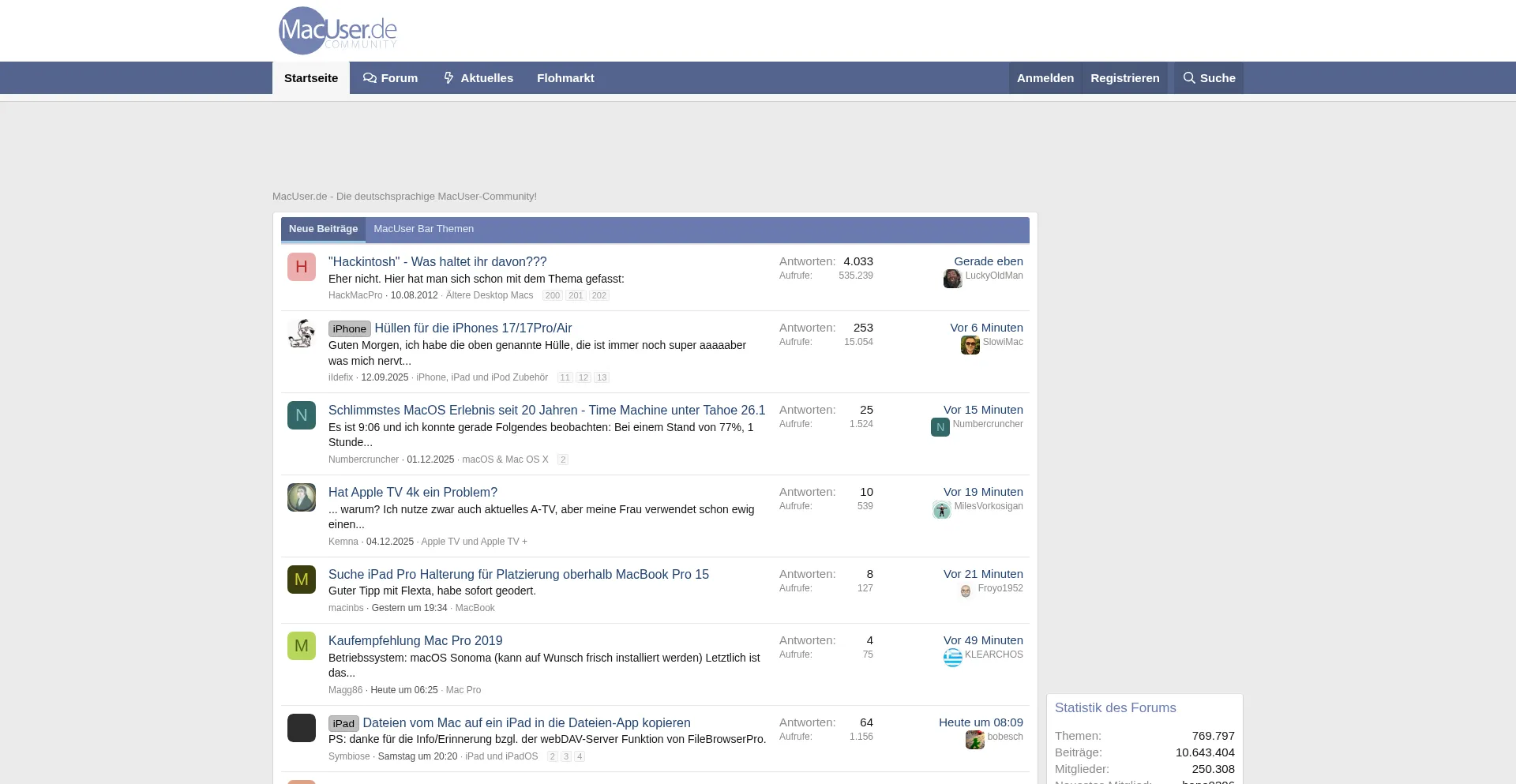Click HackMacPro's red H avatar
1516x784 pixels.
[302, 267]
